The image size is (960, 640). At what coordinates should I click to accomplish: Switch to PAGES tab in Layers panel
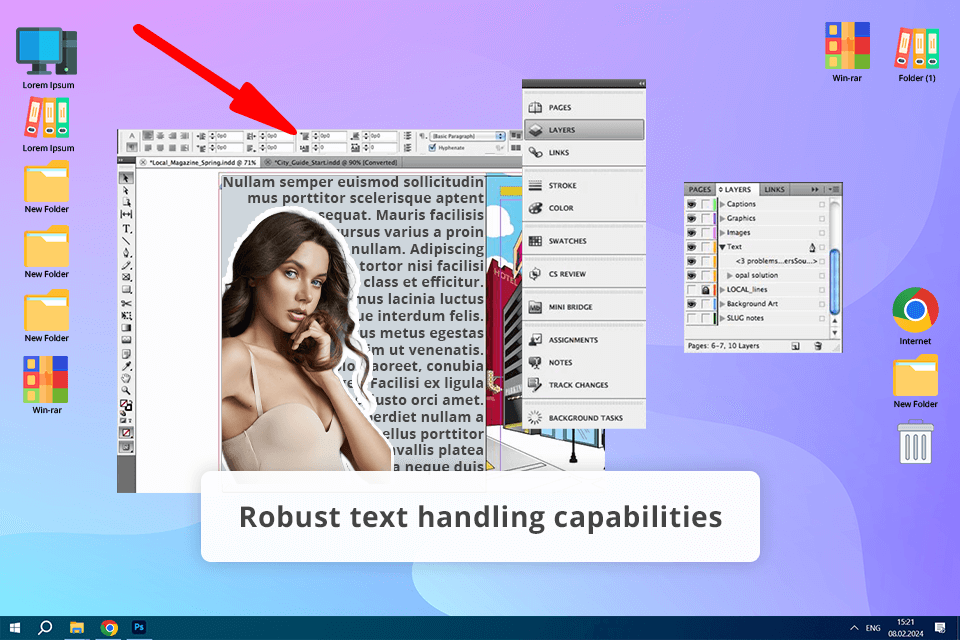pos(699,189)
